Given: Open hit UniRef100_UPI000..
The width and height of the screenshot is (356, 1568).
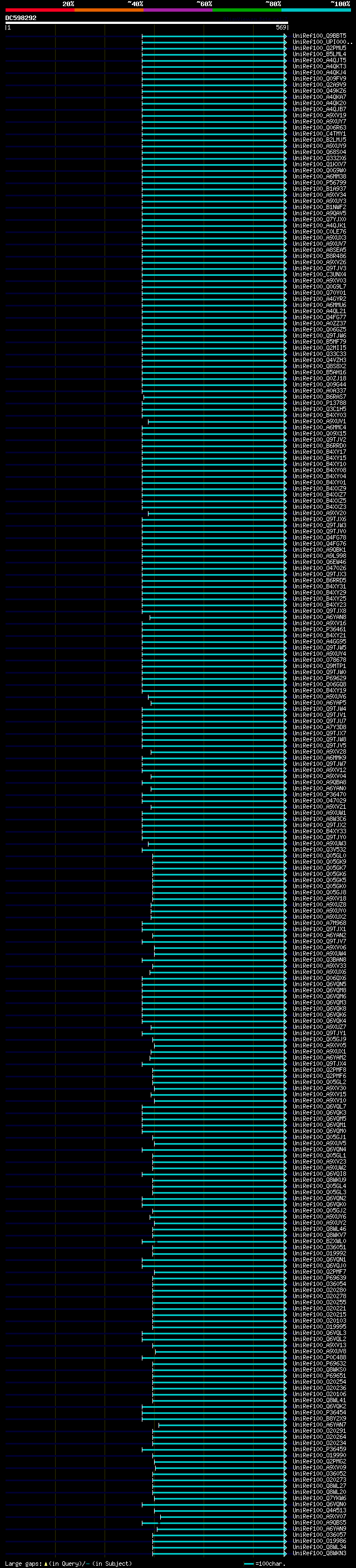Looking at the screenshot, I should click(323, 42).
